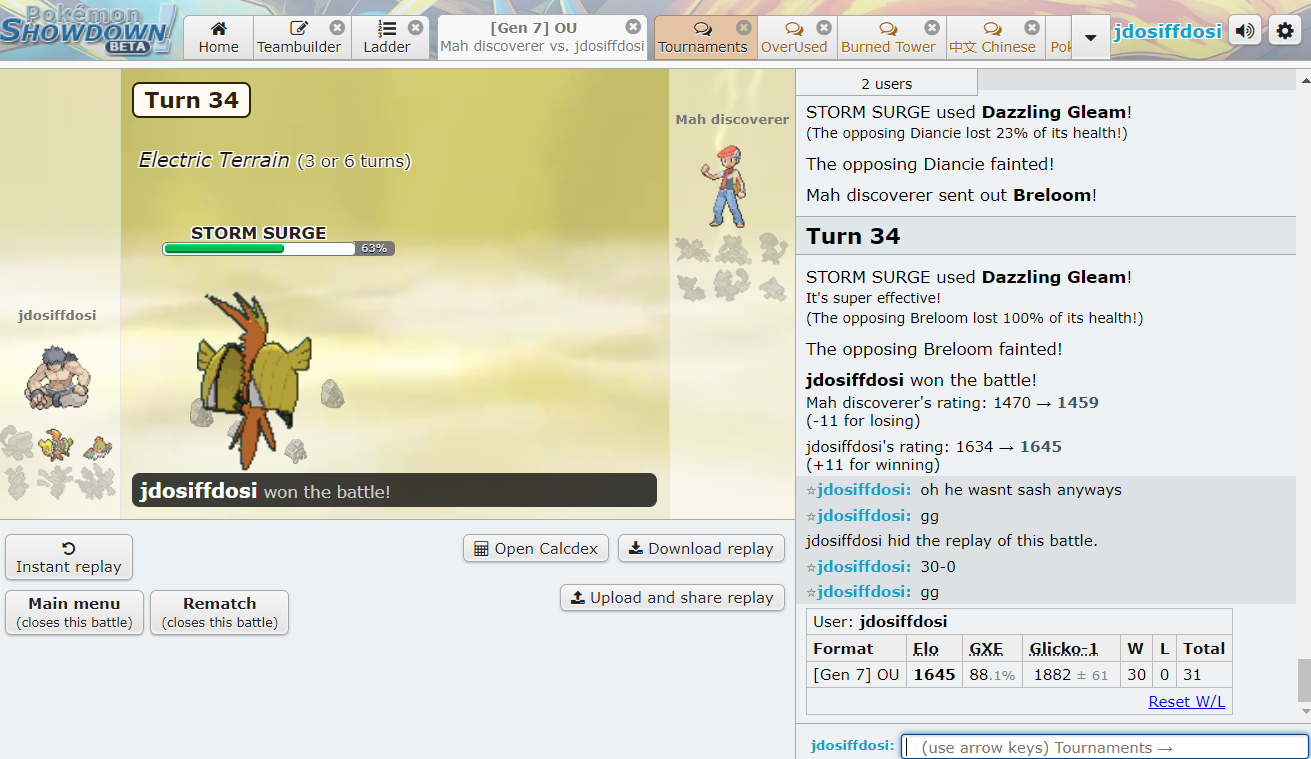
Task: Click the 88.1% GXE value
Action: pos(992,675)
